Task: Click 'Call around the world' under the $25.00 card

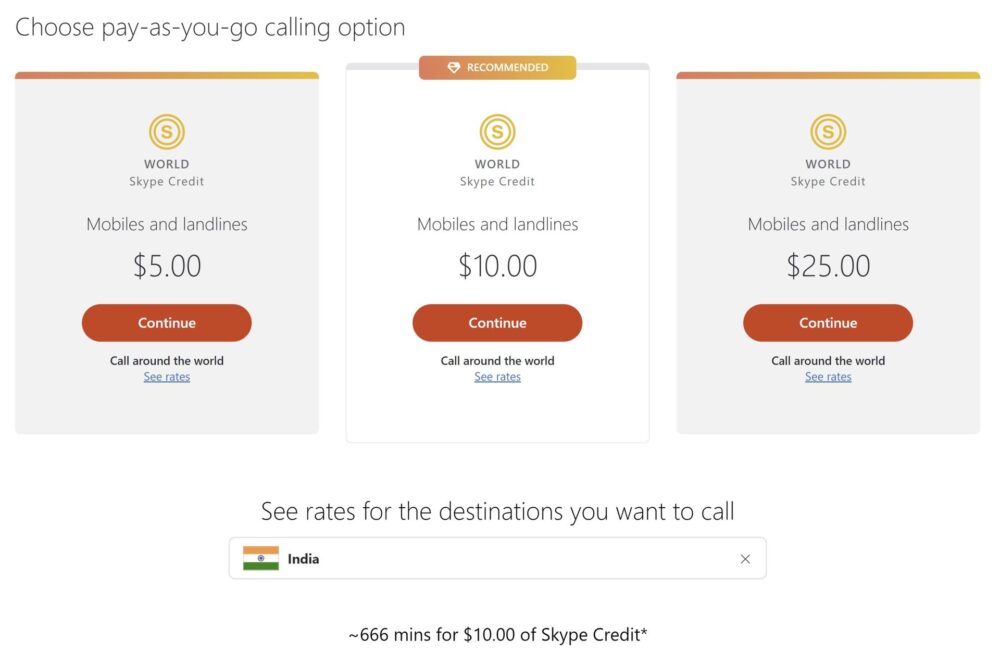Action: point(828,361)
